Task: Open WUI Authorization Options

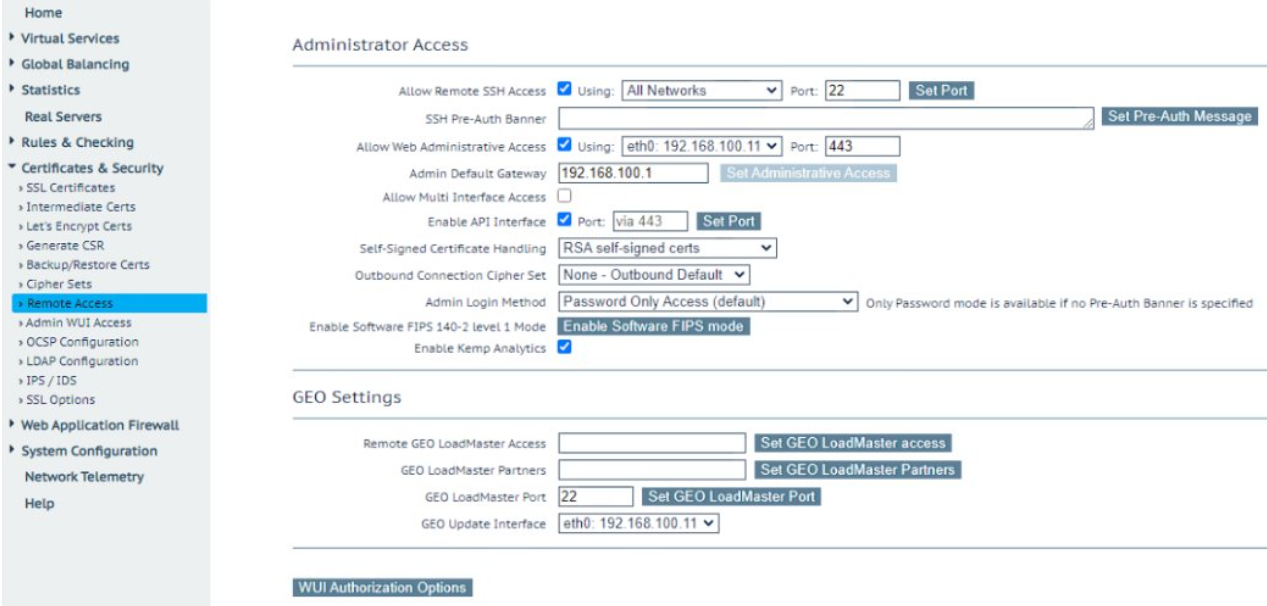Action: pos(382,587)
